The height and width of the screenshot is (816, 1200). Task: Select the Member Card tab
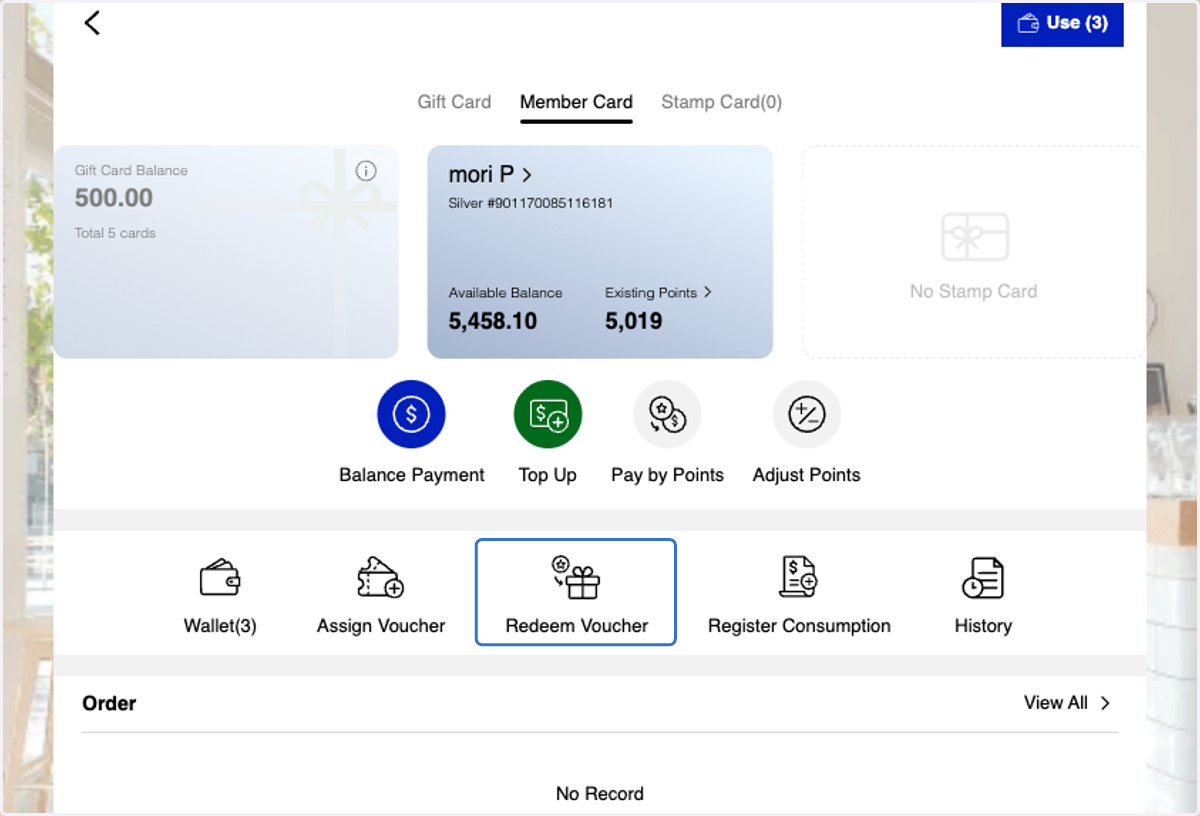(576, 102)
